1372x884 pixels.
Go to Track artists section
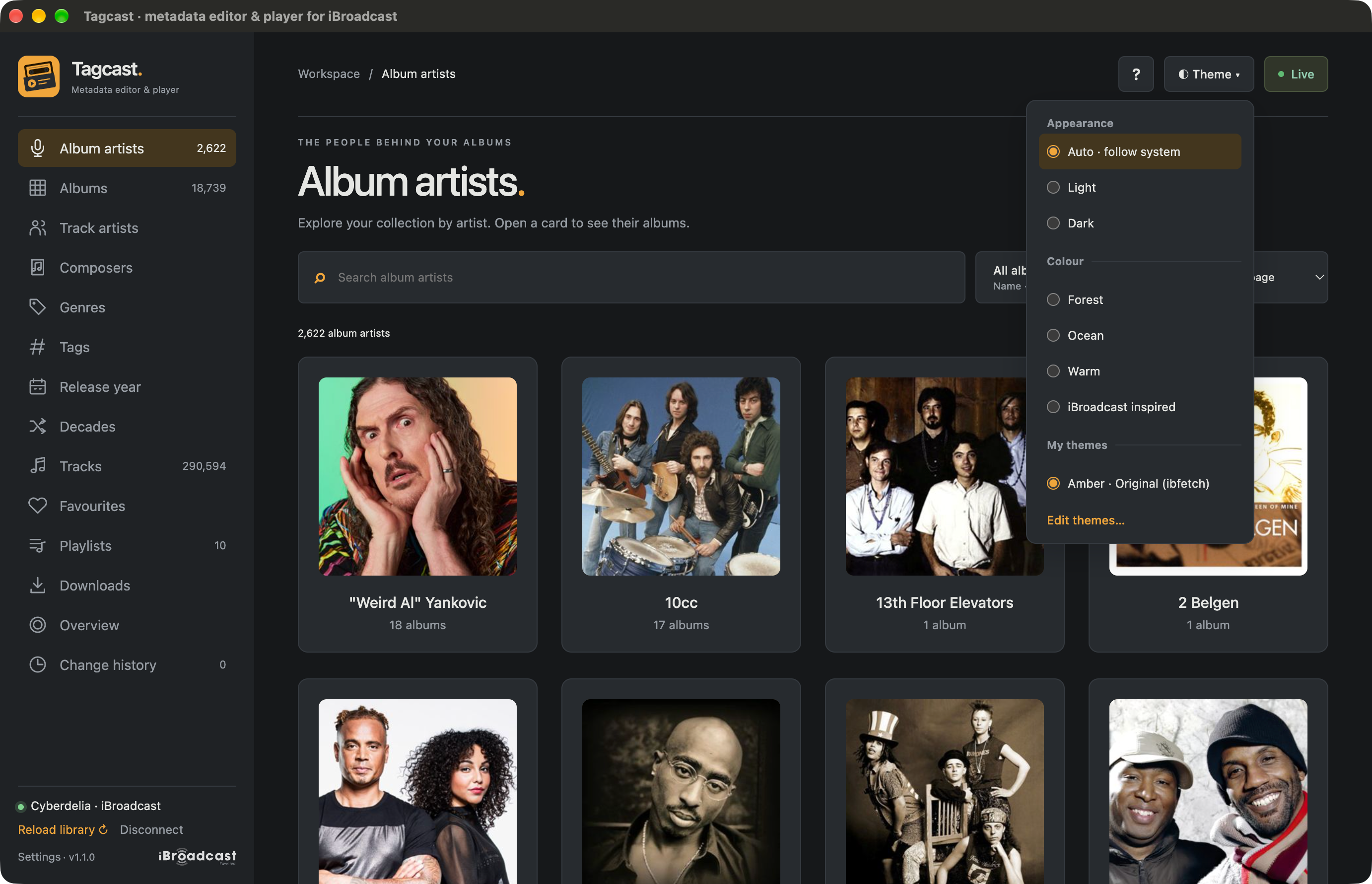click(127, 228)
